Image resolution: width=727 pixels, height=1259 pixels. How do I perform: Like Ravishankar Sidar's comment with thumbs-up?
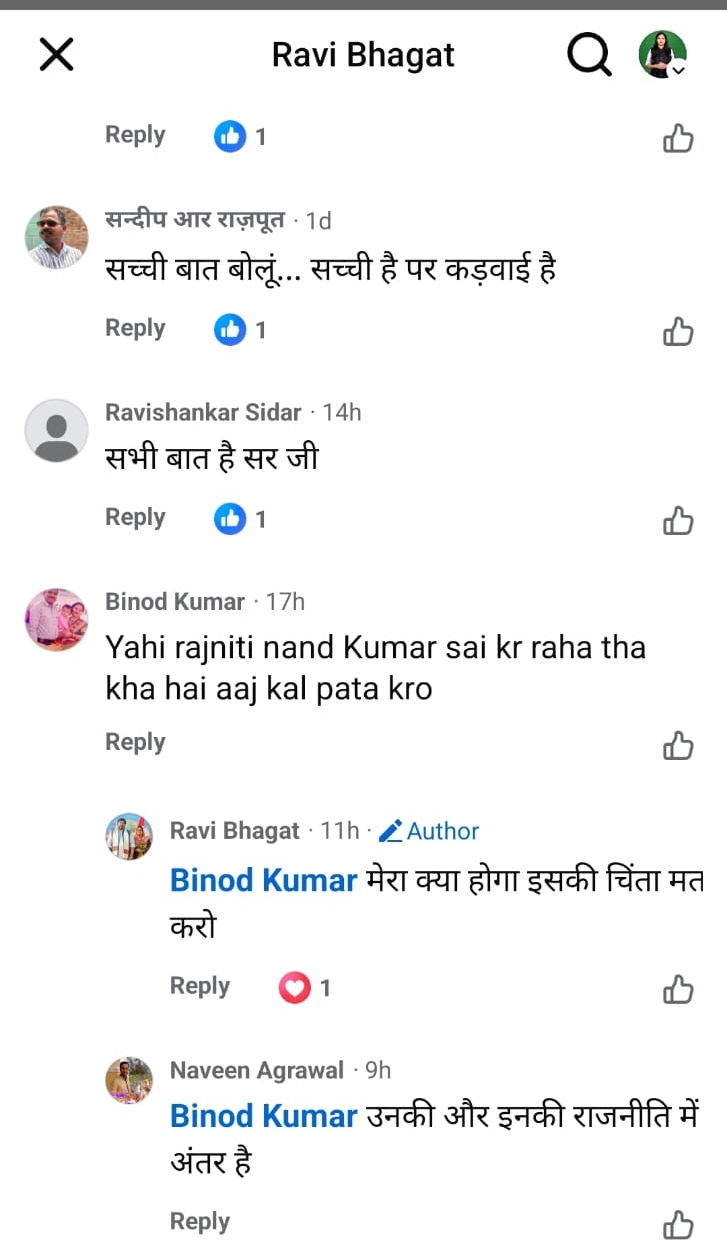pyautogui.click(x=678, y=520)
